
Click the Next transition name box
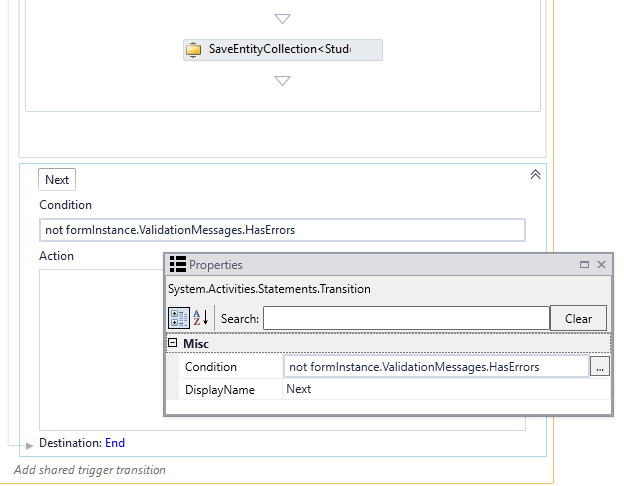tap(57, 180)
